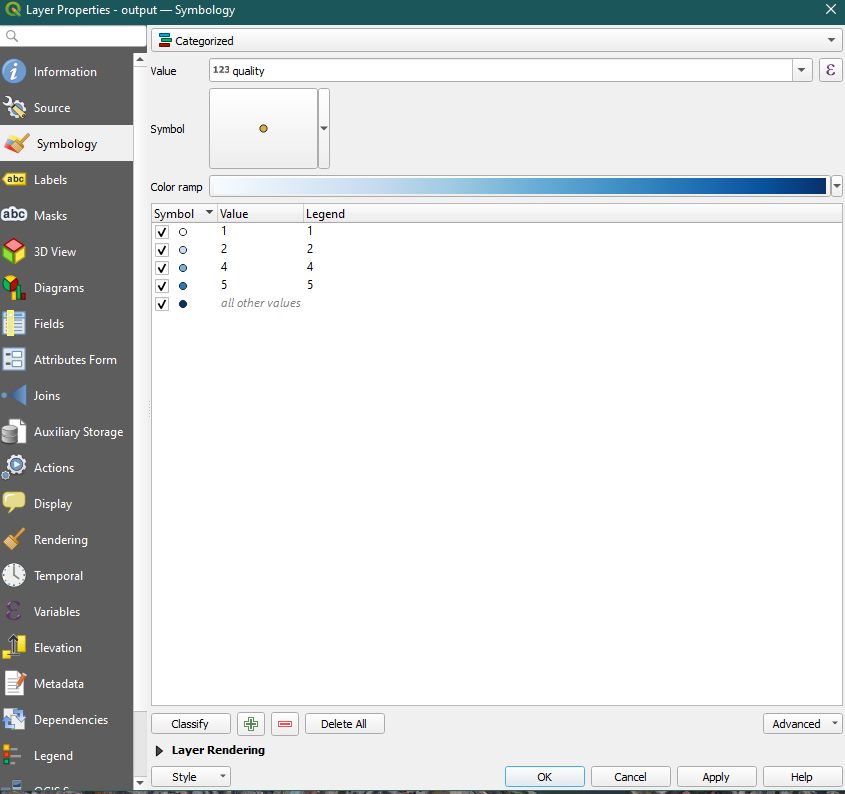Click the Classify button
This screenshot has height=794, width=845.
coord(190,723)
